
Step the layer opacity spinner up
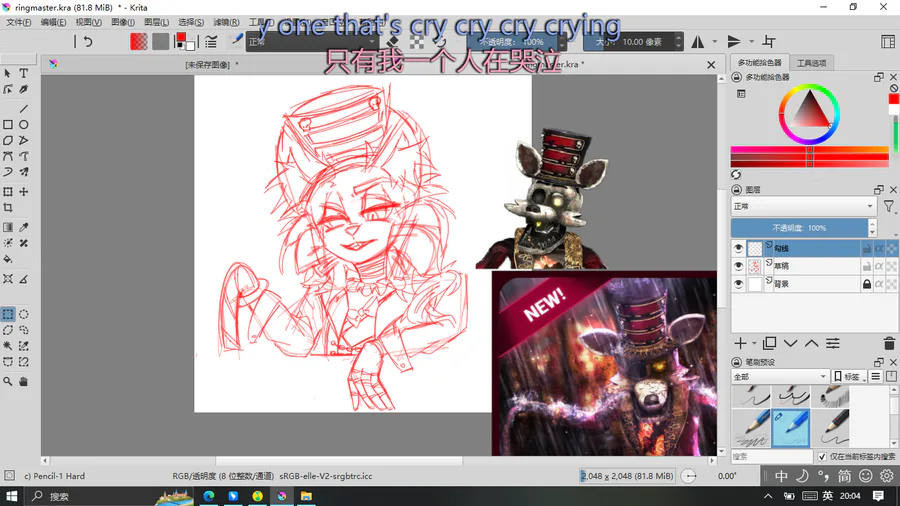point(872,224)
